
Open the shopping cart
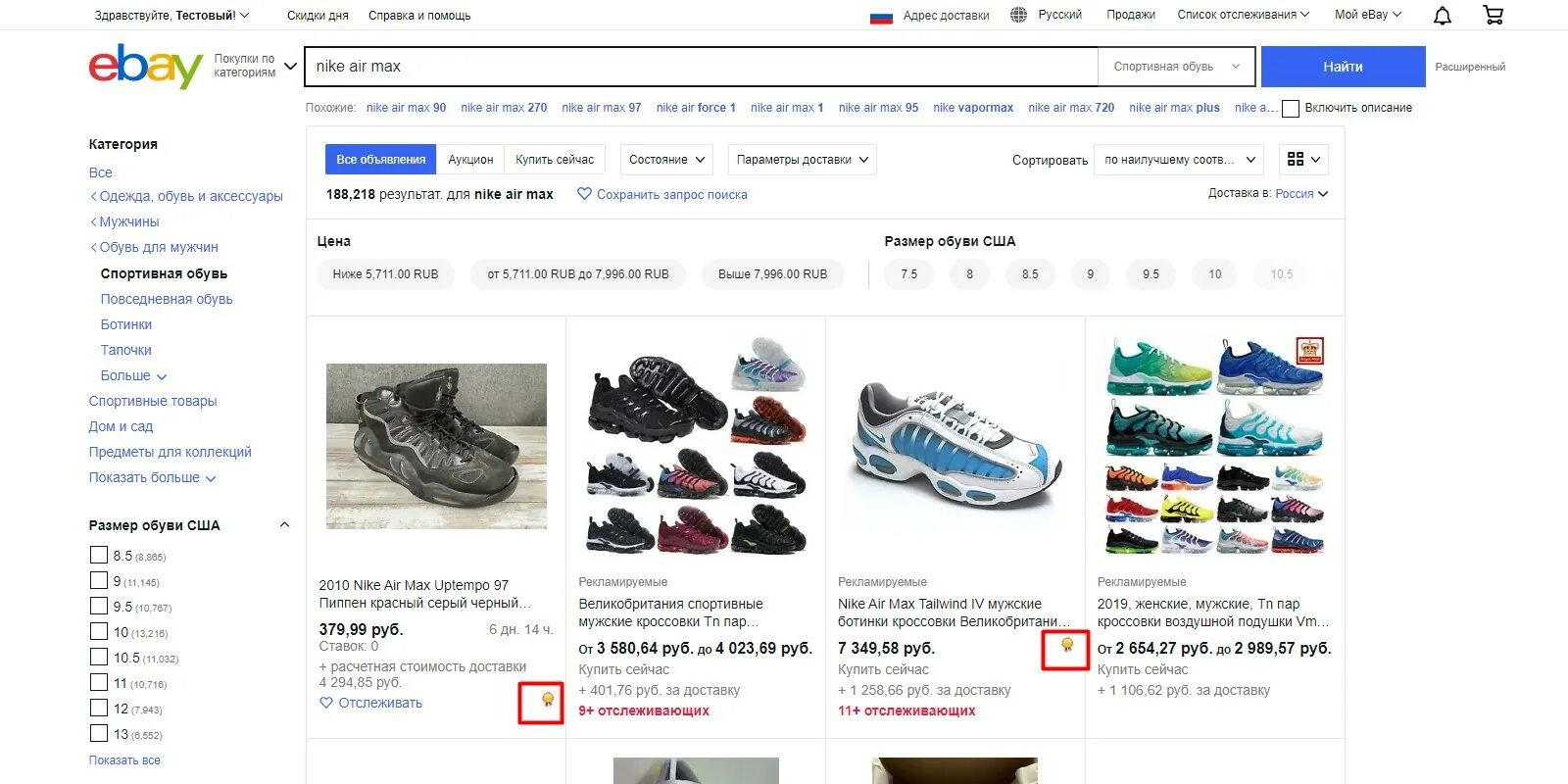pos(1493,15)
